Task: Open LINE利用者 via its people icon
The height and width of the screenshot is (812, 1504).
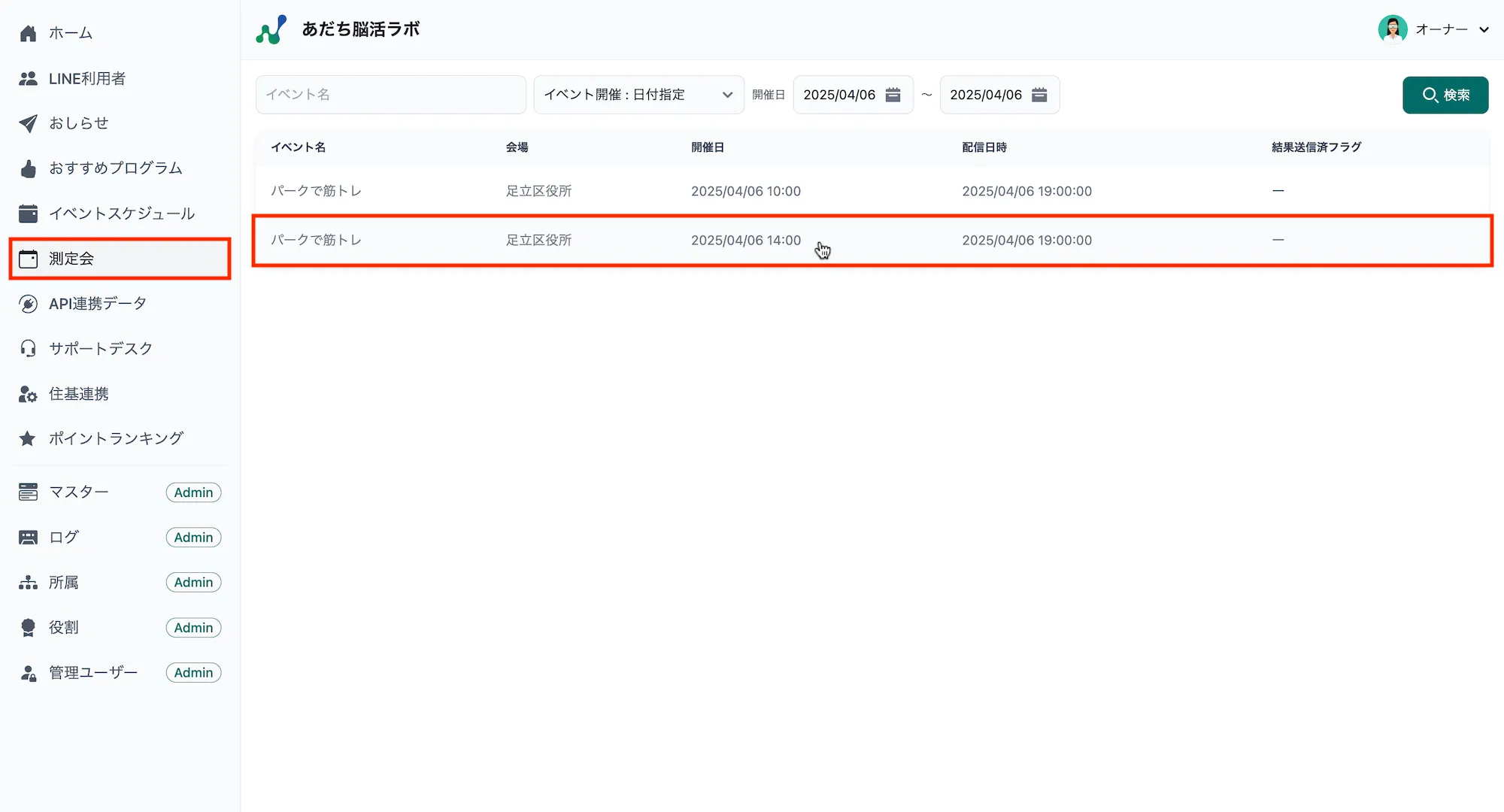Action: click(x=28, y=77)
